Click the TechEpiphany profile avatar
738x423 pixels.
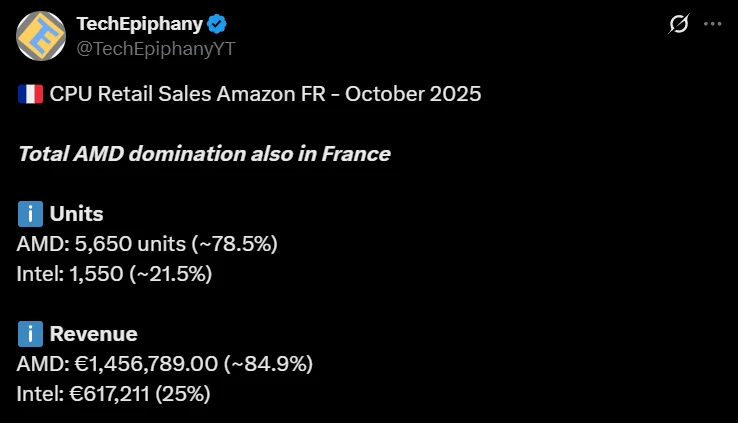tap(42, 36)
